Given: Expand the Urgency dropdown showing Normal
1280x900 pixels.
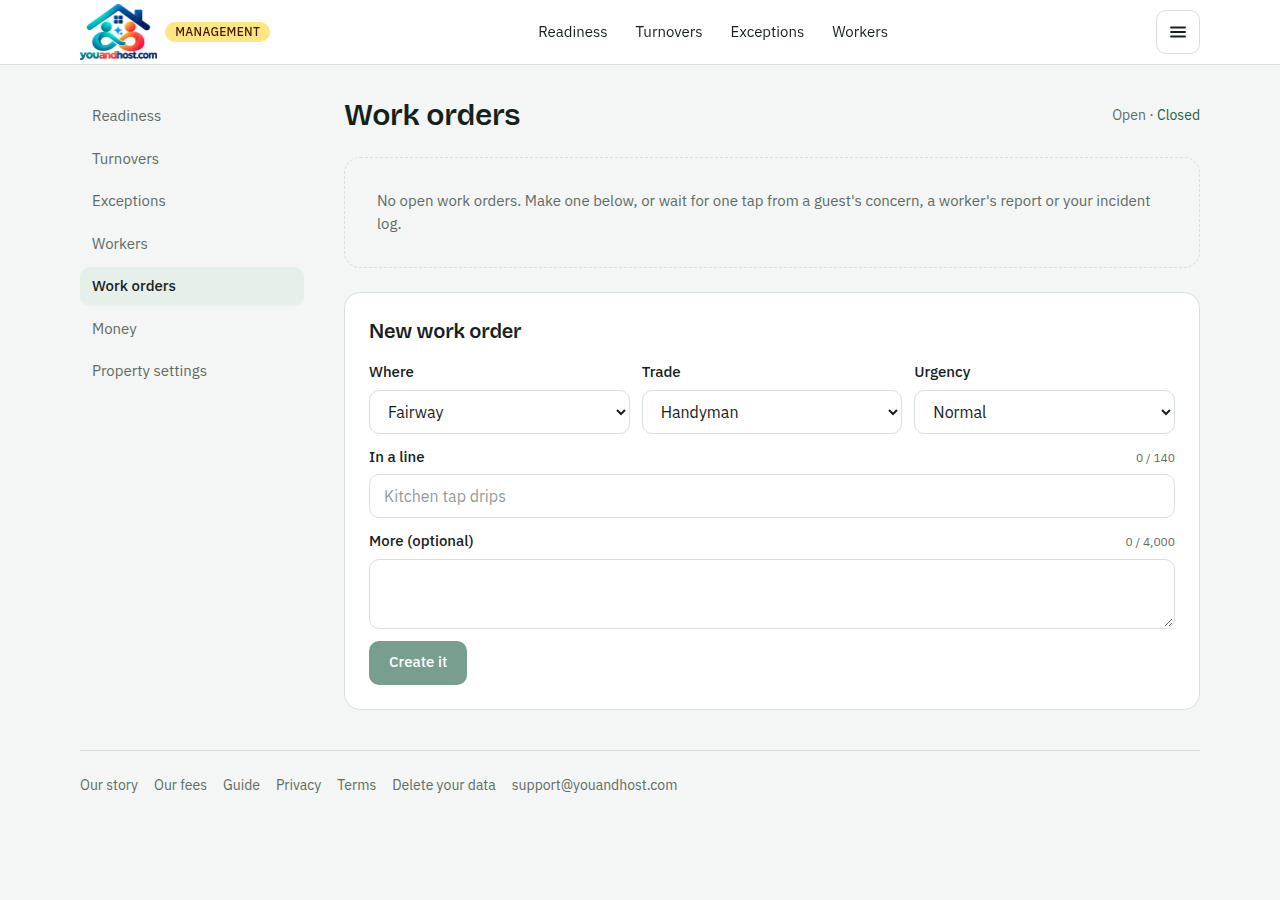Looking at the screenshot, I should [x=1044, y=412].
